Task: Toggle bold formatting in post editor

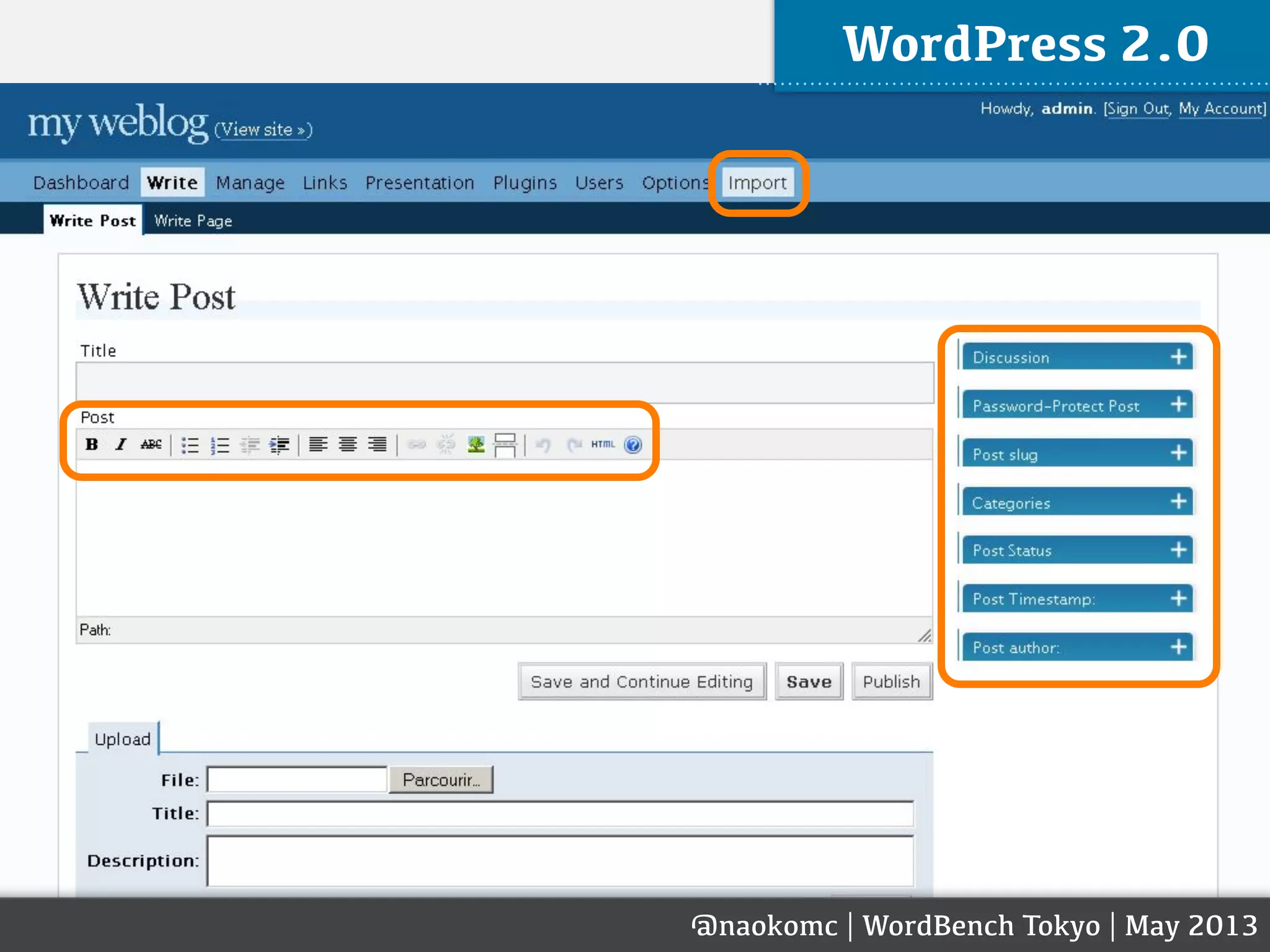Action: (92, 444)
